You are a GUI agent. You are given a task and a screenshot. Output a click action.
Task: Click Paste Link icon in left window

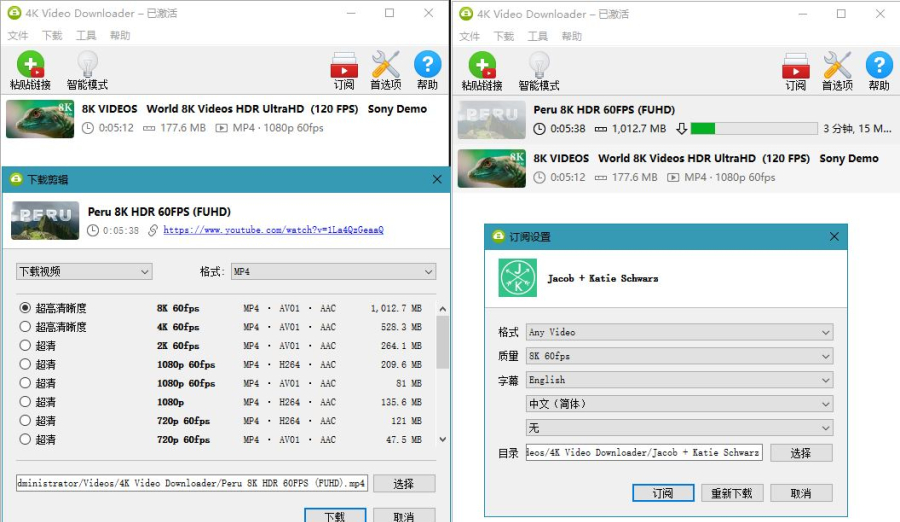(x=30, y=67)
